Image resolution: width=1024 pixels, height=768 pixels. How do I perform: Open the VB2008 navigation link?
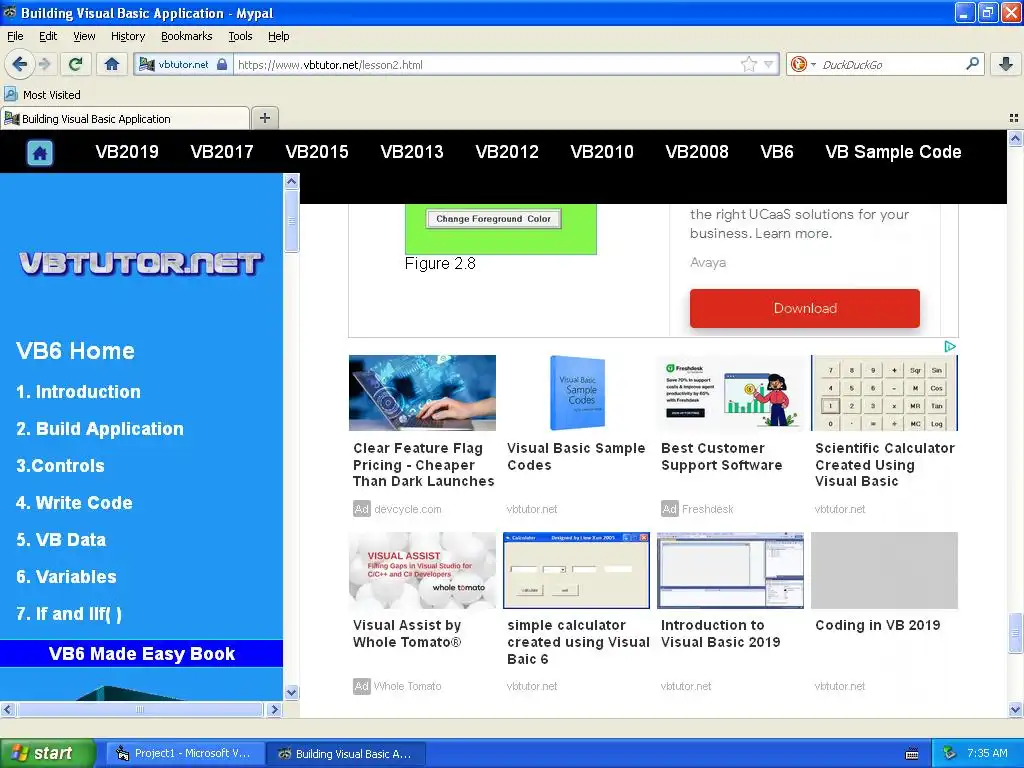(x=697, y=152)
